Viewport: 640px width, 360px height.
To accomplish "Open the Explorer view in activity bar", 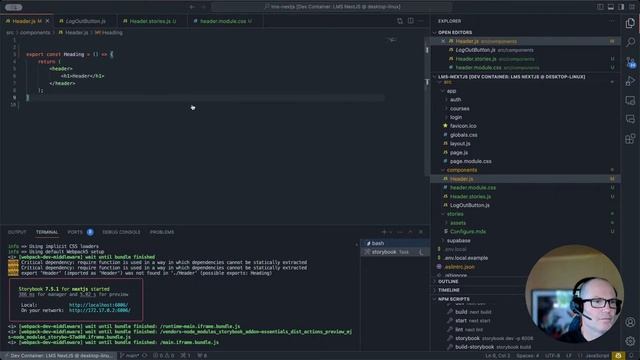I will coord(630,23).
